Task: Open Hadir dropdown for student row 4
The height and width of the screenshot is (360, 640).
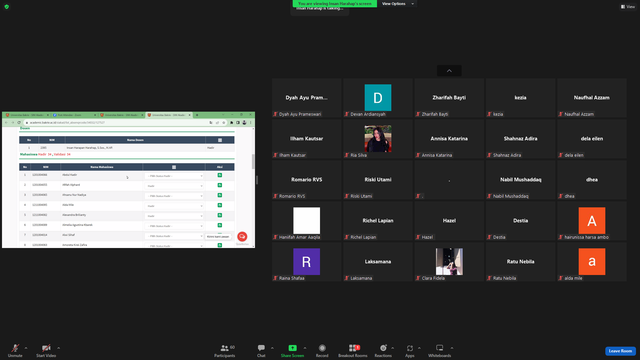Action: click(174, 206)
